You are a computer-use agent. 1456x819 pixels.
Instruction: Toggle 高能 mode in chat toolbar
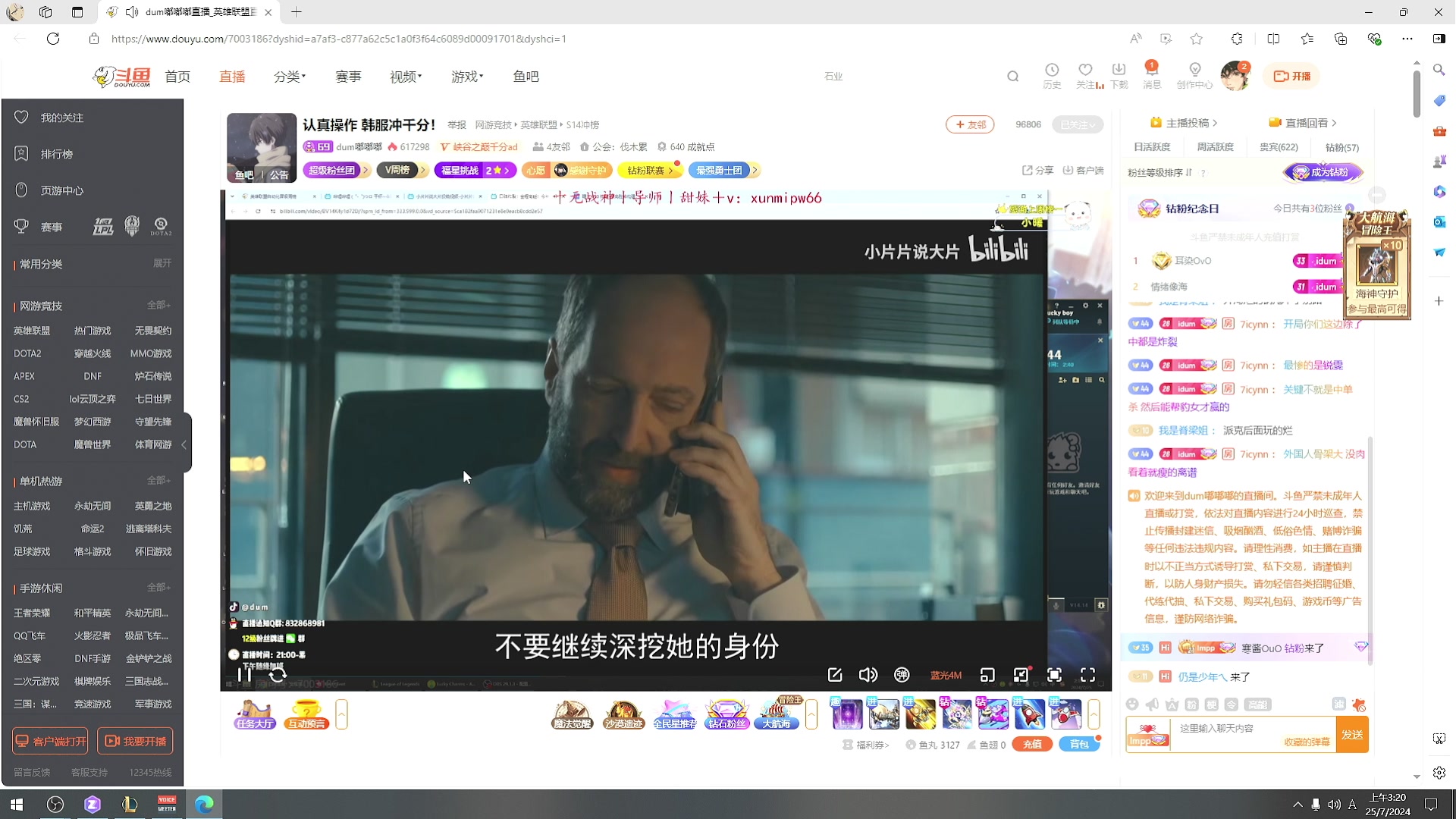coord(1257,704)
